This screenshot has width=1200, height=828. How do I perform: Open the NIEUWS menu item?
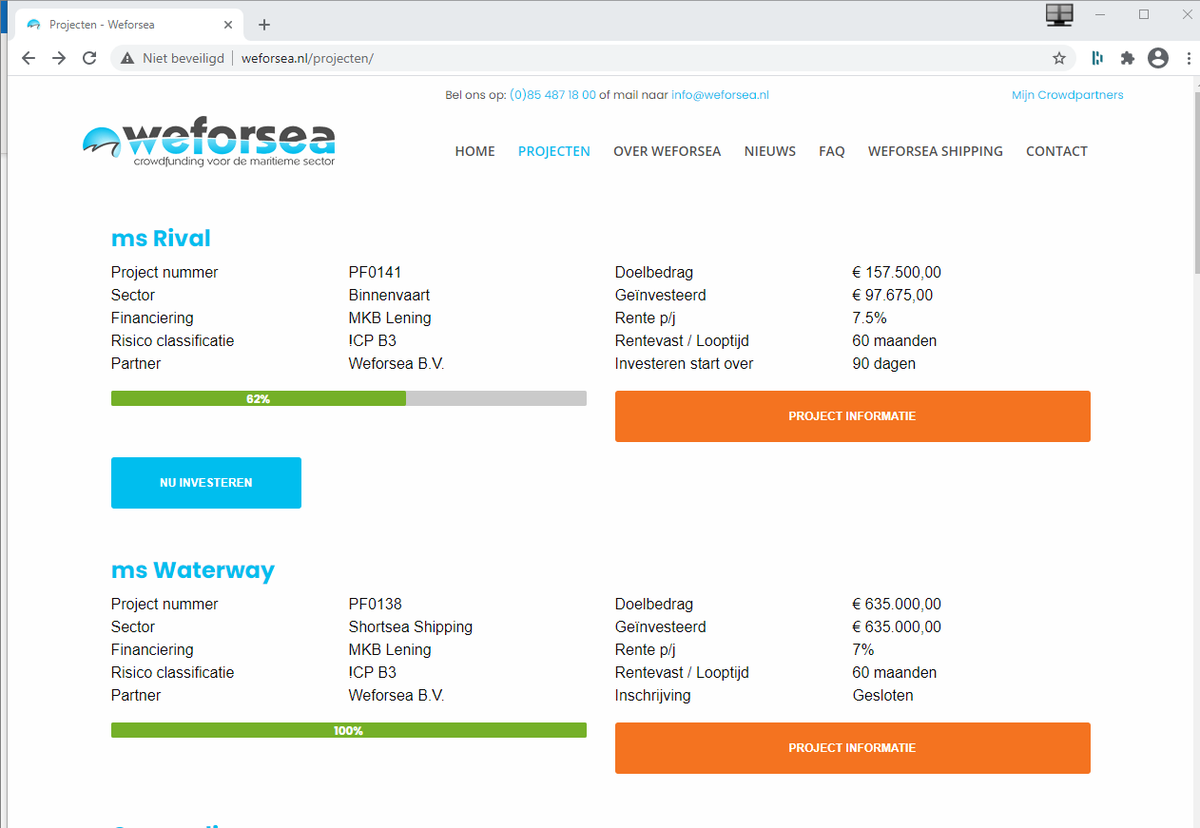[x=770, y=151]
